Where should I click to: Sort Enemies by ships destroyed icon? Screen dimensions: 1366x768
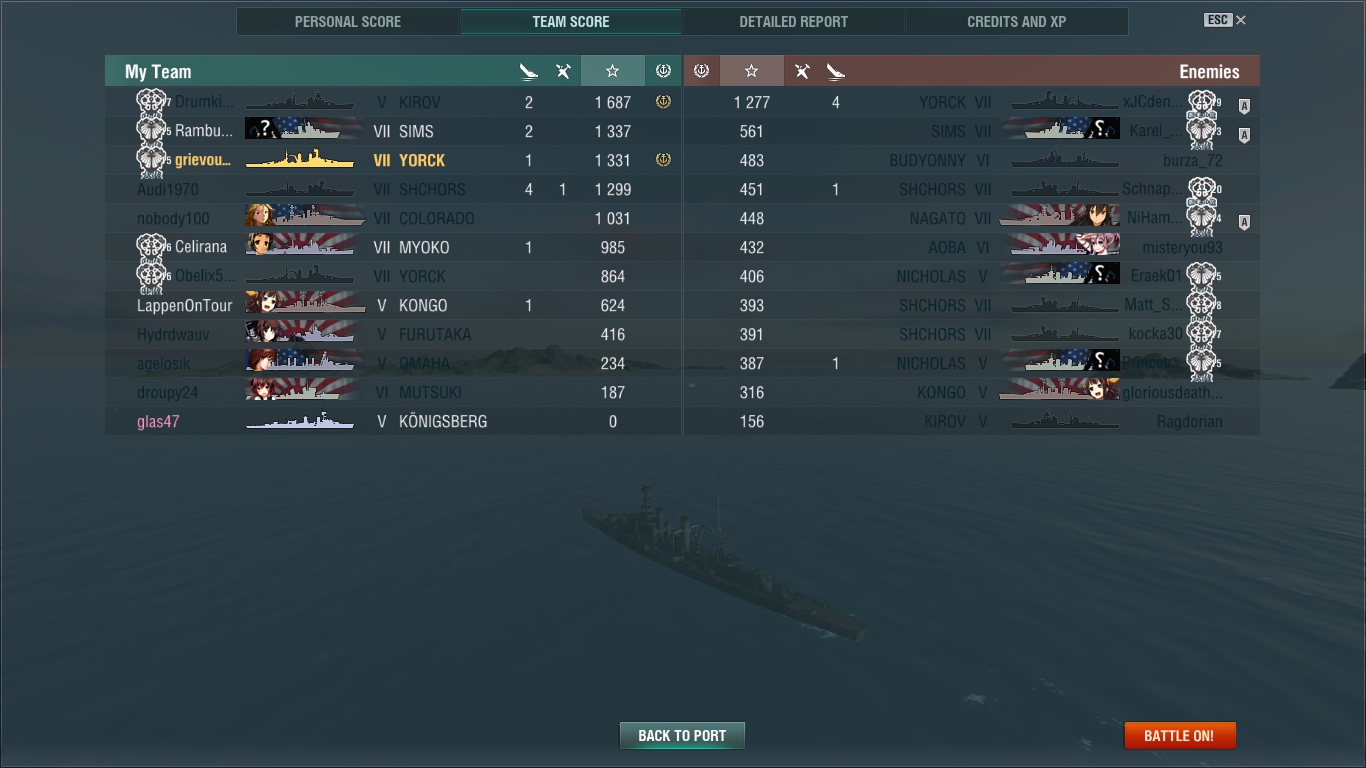click(836, 71)
